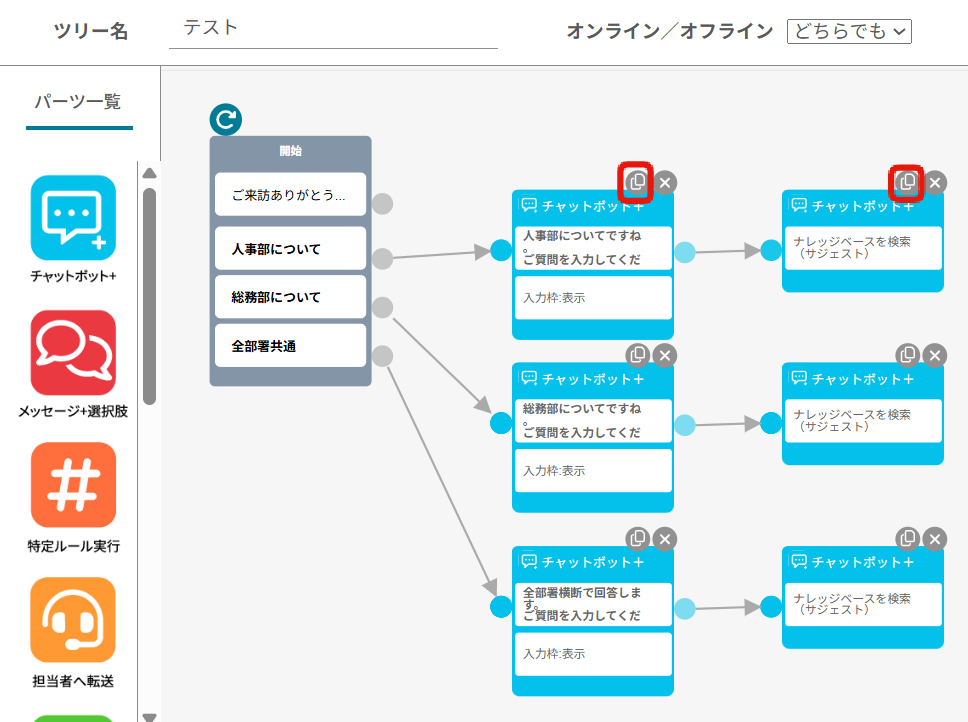Pick the 担当者へ転送 headset icon
This screenshot has height=722, width=968.
click(x=73, y=620)
